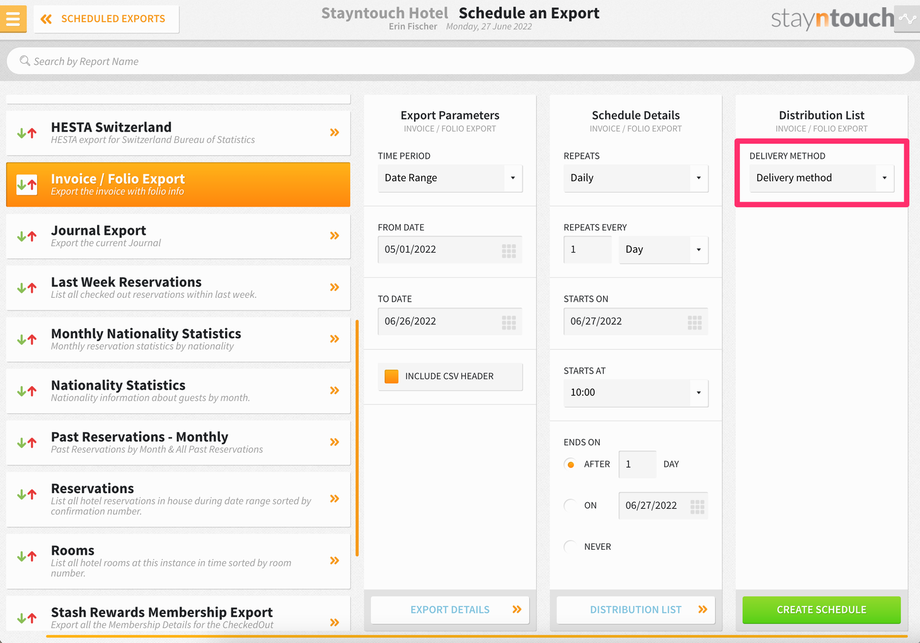The width and height of the screenshot is (920, 643).
Task: Select the Invoice / Folio Export row
Action: (178, 184)
